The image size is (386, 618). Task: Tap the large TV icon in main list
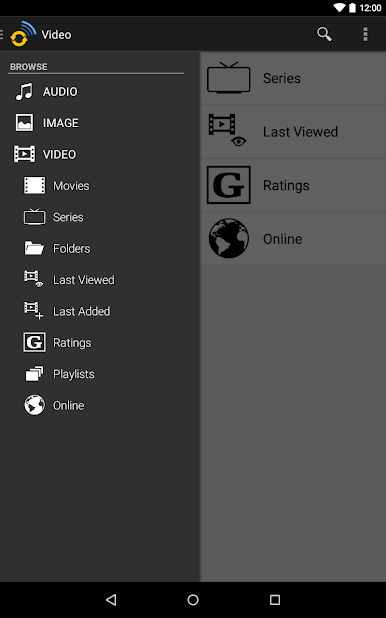click(x=229, y=78)
